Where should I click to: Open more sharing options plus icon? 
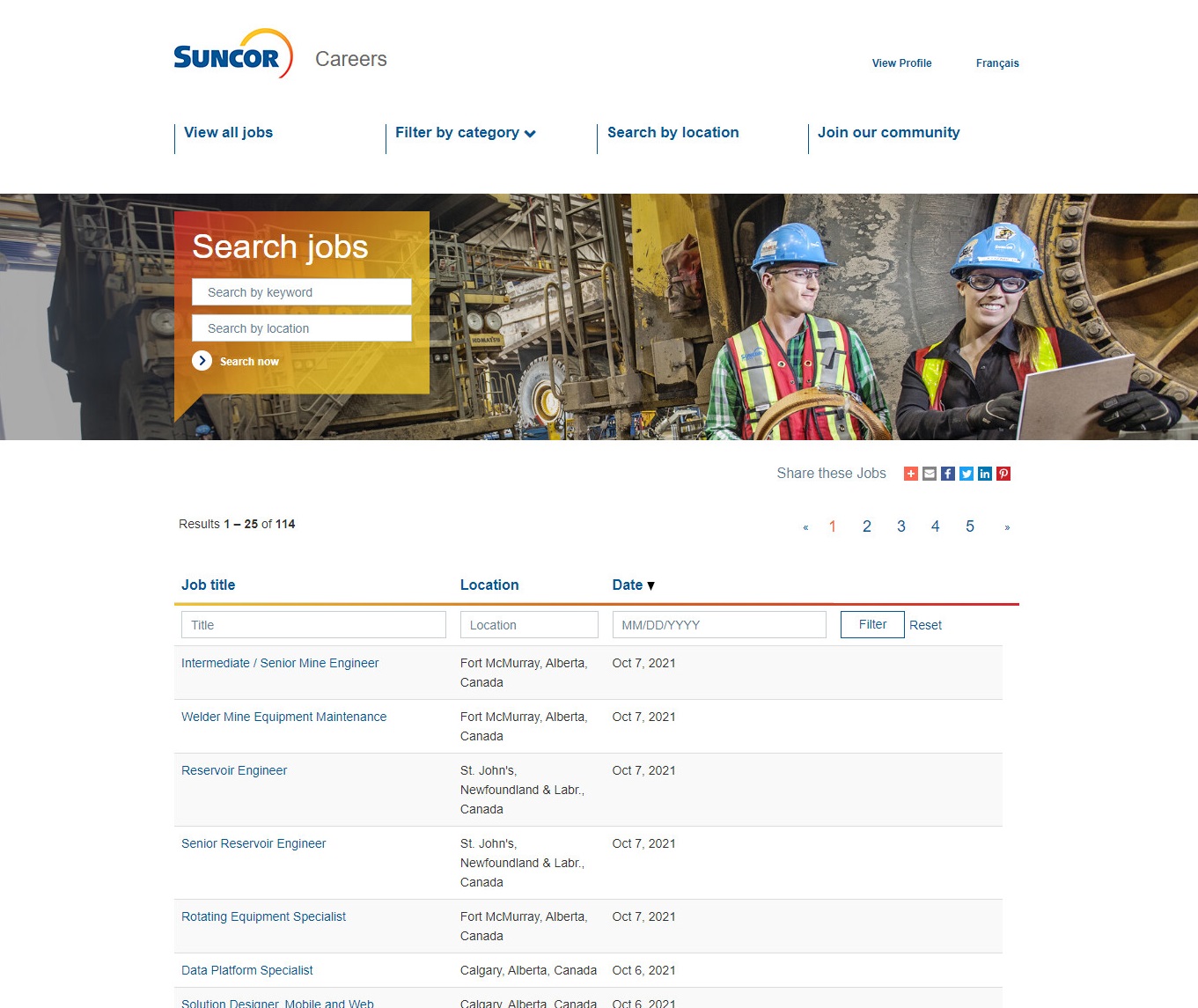911,474
